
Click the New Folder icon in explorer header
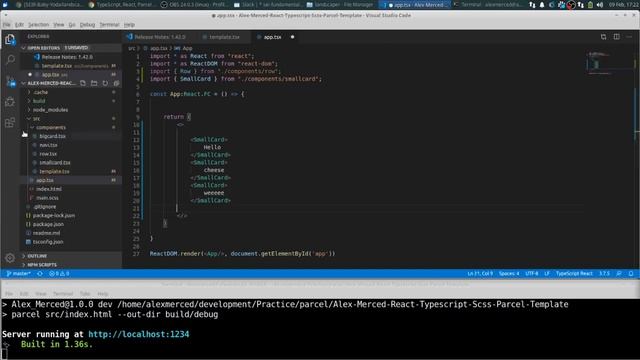click(94, 83)
